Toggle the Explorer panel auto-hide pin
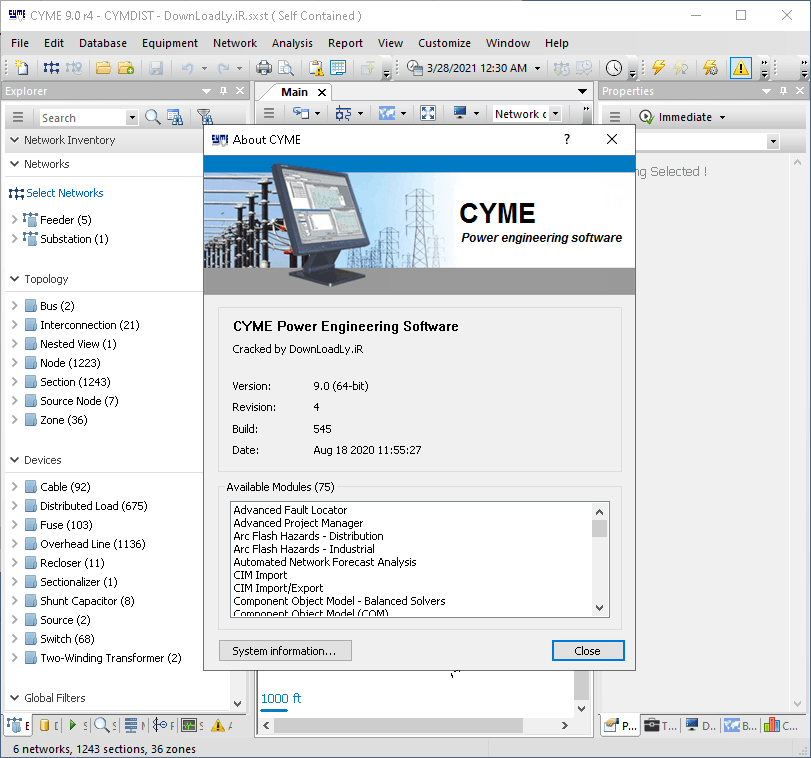 (x=225, y=90)
